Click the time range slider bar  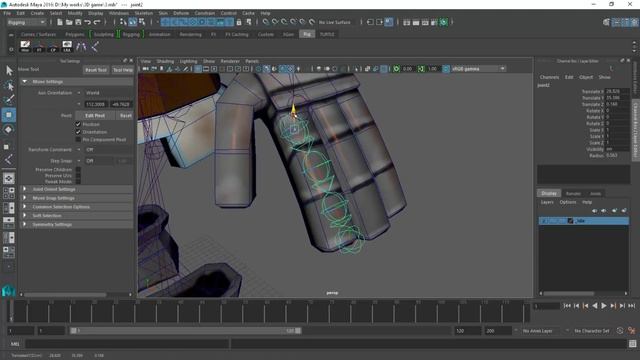(186, 331)
